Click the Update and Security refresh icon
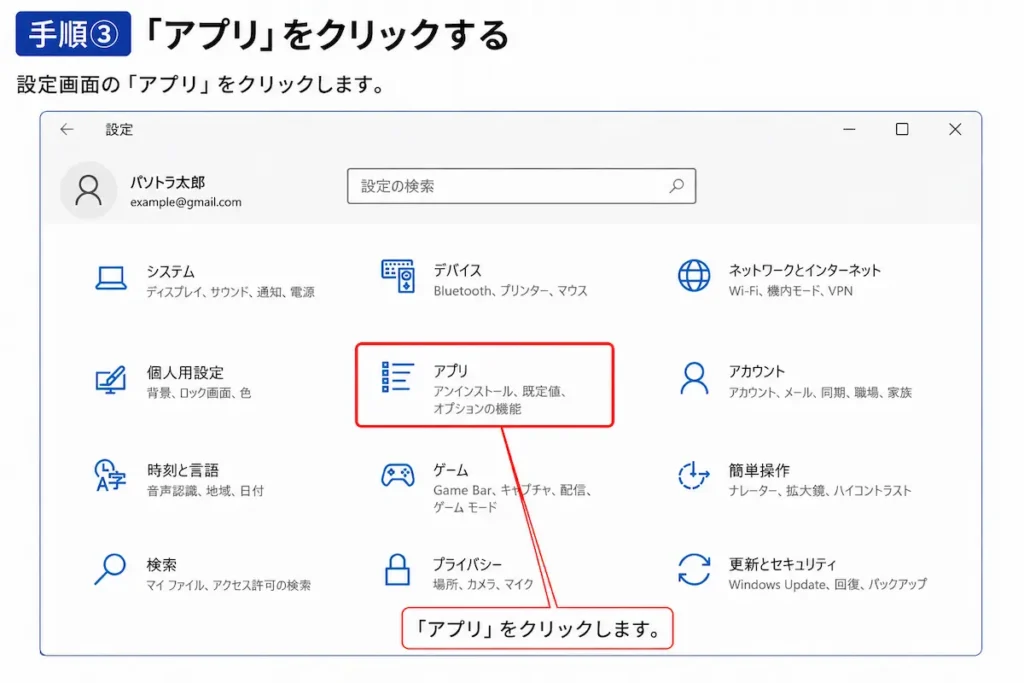The width and height of the screenshot is (1024, 683). coord(694,569)
